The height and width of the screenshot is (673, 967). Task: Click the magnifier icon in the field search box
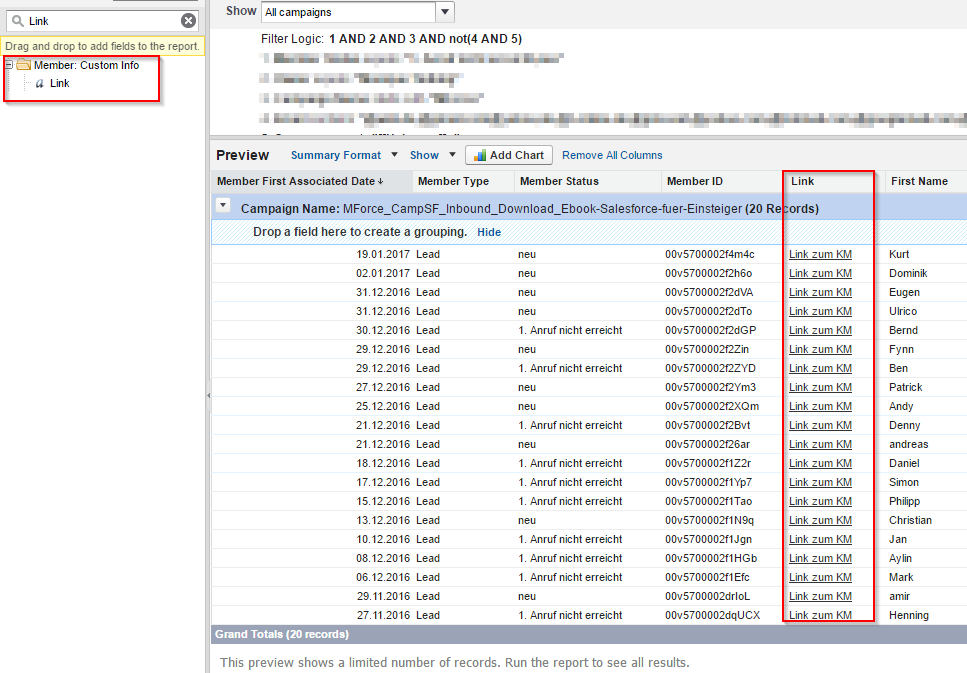pyautogui.click(x=18, y=21)
